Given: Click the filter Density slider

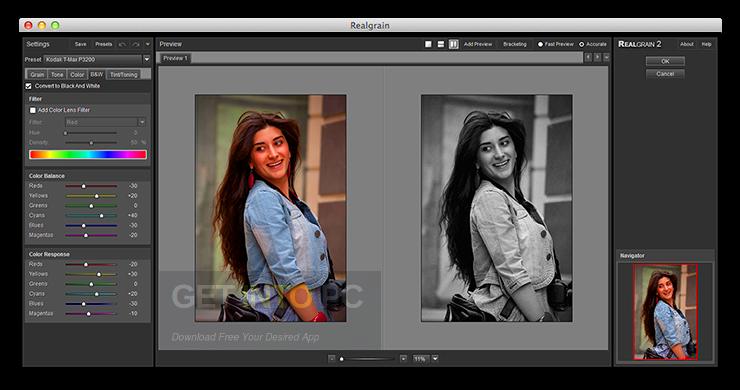Looking at the screenshot, I should point(91,143).
